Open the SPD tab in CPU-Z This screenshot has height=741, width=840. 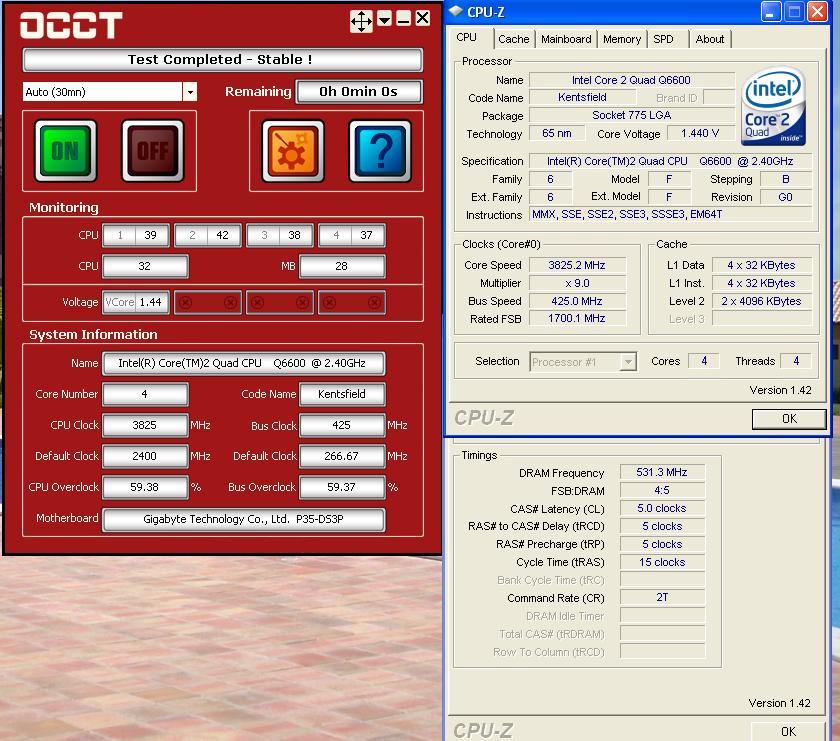[663, 39]
